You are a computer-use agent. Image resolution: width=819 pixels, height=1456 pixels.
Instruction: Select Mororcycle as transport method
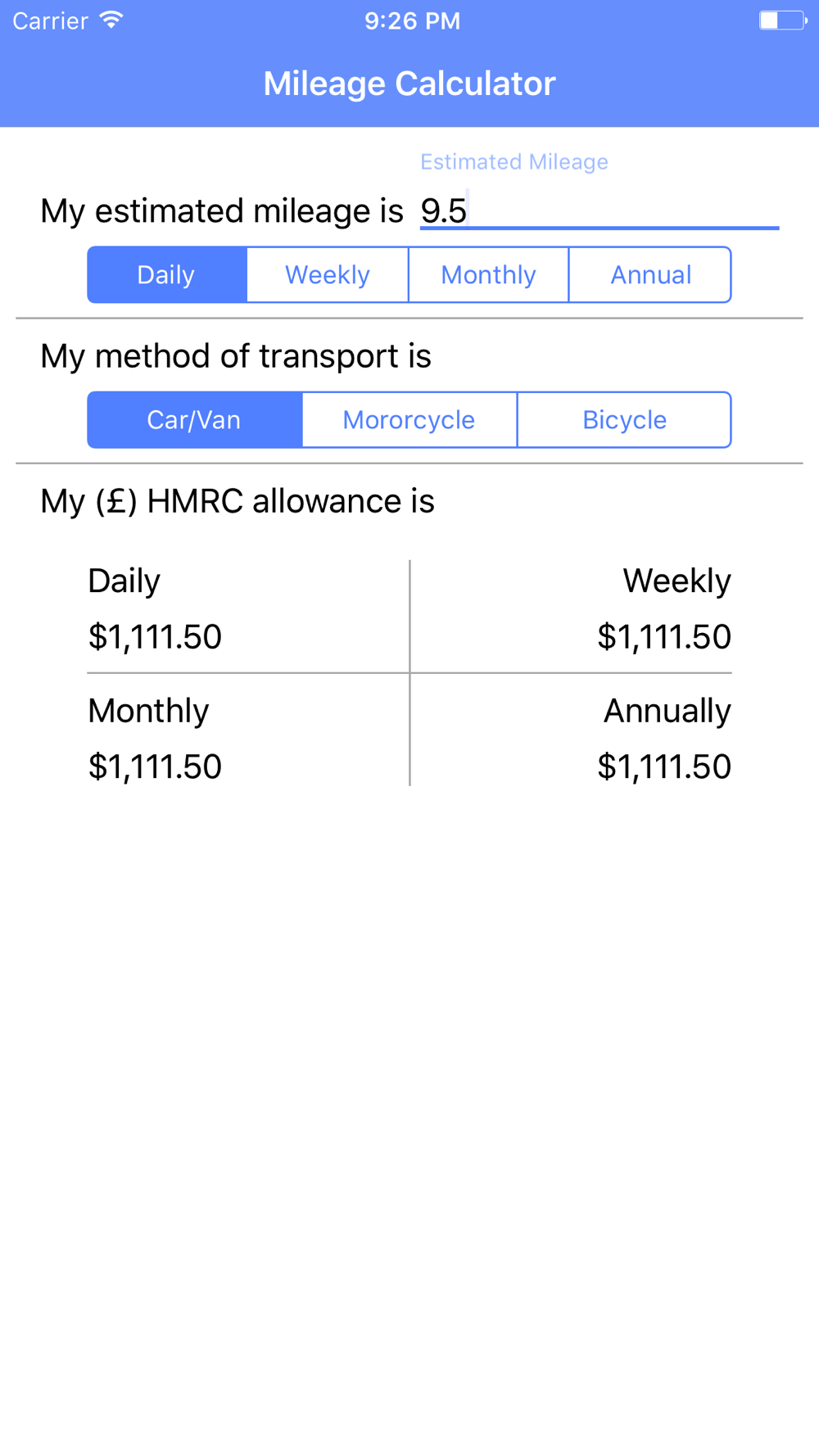409,420
